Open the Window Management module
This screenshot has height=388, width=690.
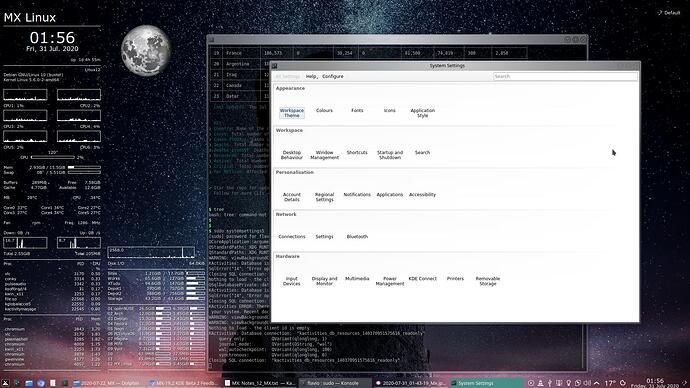click(x=324, y=155)
